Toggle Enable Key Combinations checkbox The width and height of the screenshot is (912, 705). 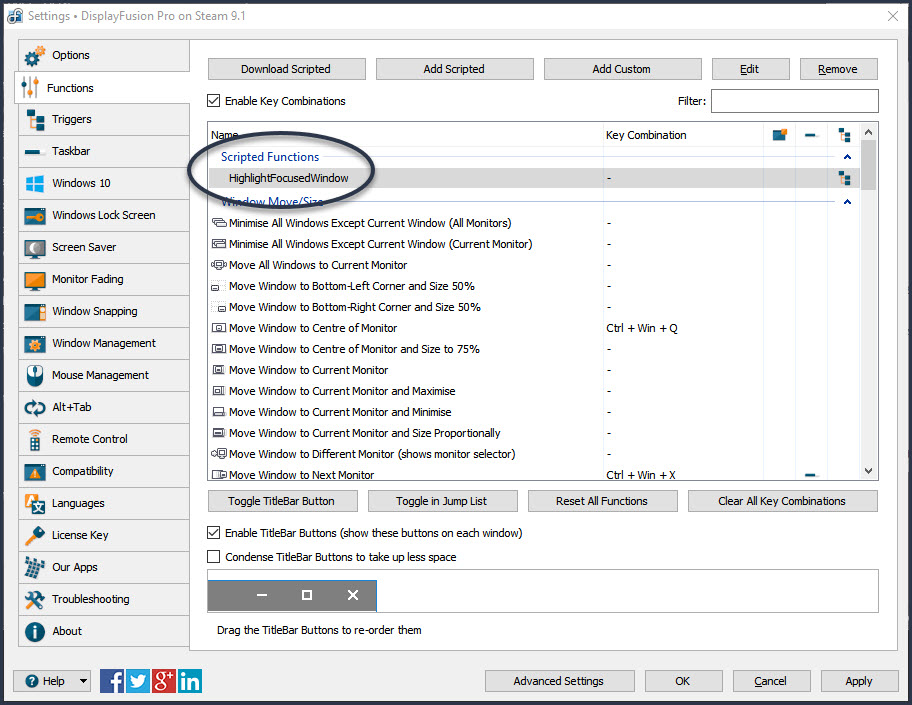point(214,101)
